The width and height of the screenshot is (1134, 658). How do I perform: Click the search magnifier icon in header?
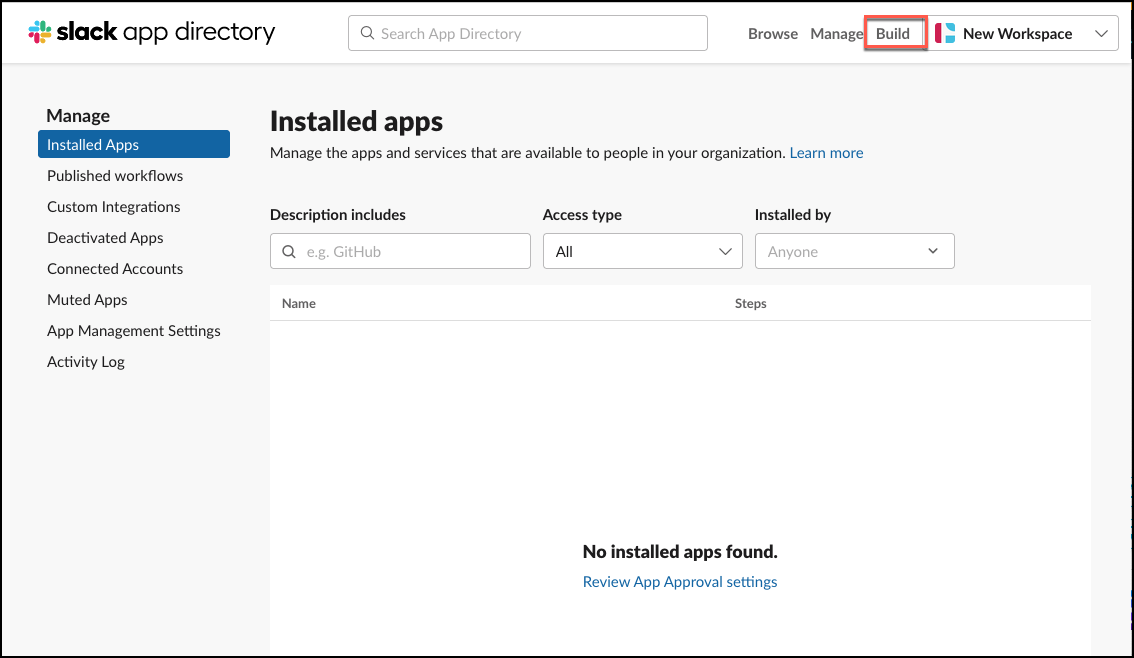coord(367,33)
